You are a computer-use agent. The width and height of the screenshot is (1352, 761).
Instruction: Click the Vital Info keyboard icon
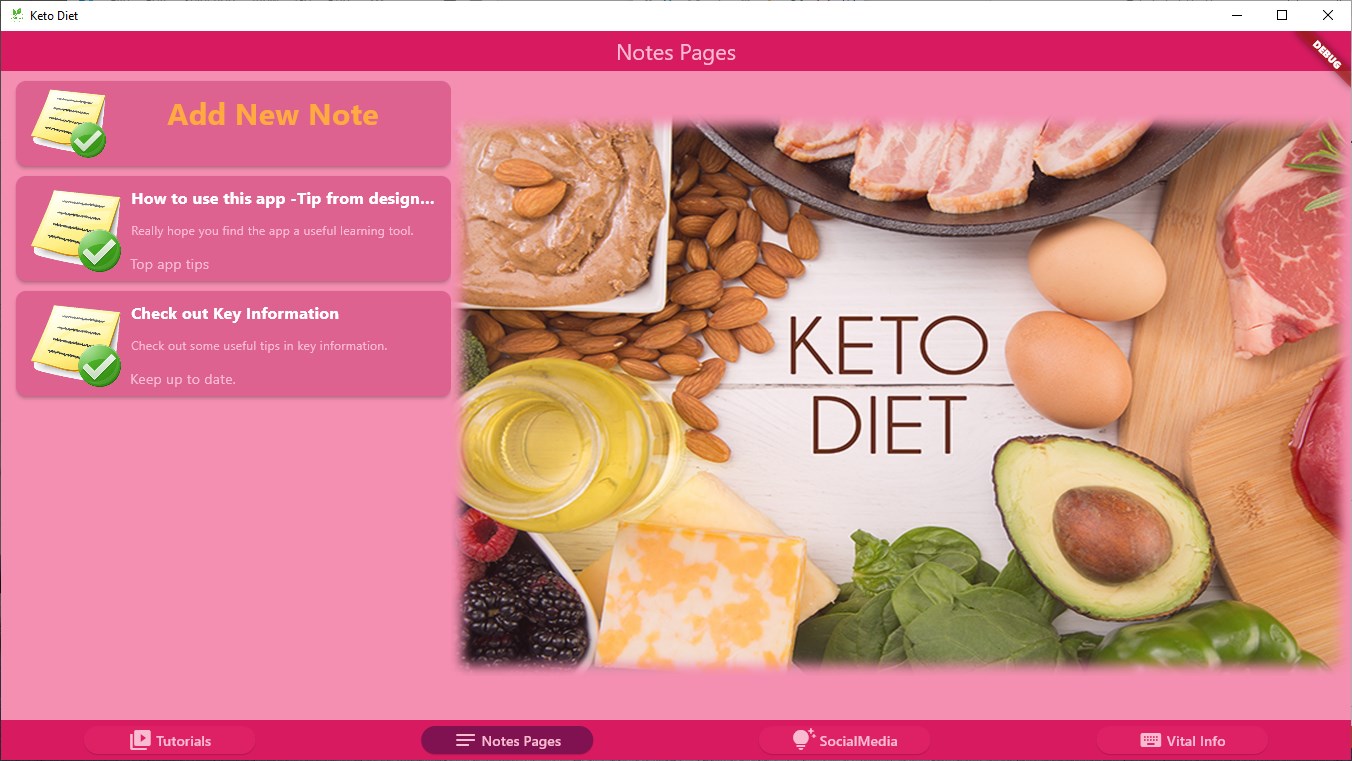[1150, 741]
